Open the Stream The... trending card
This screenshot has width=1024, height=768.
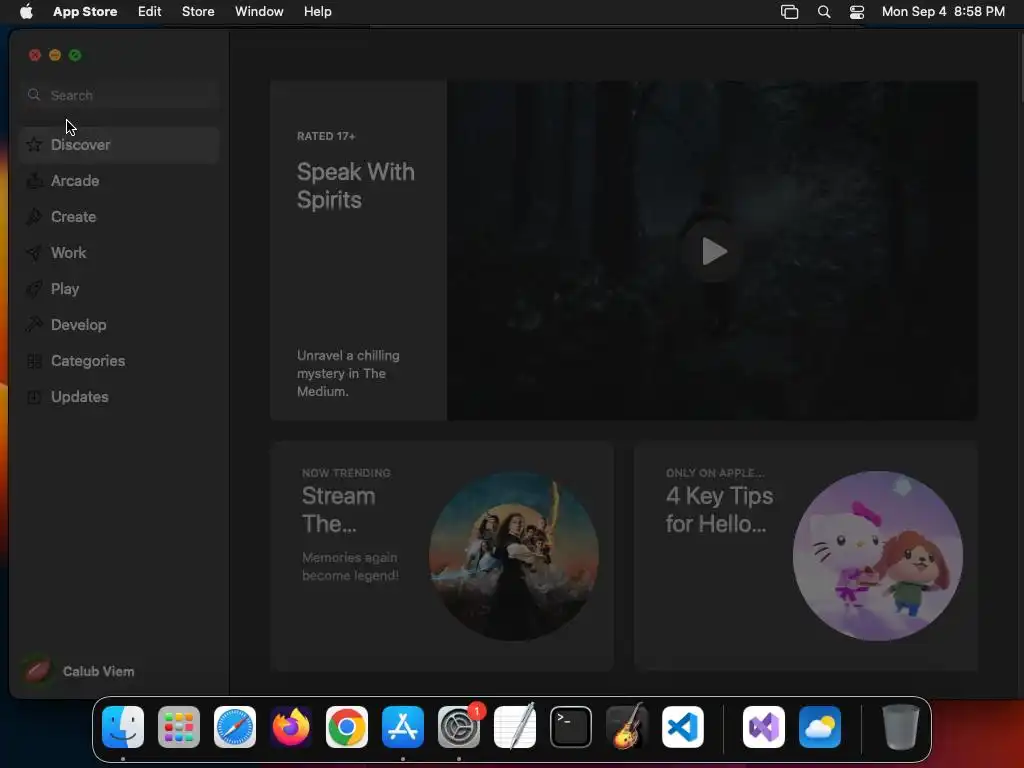point(442,556)
